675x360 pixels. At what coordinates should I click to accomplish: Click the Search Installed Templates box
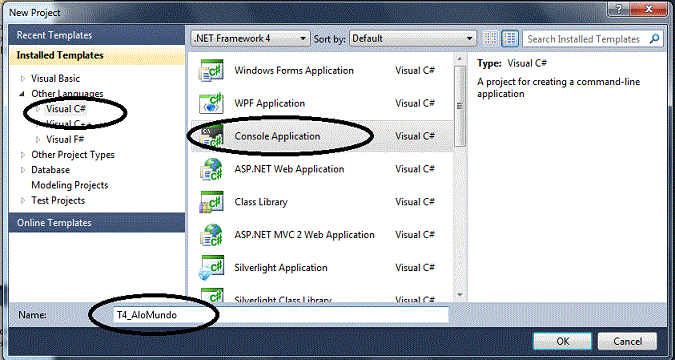[x=592, y=39]
